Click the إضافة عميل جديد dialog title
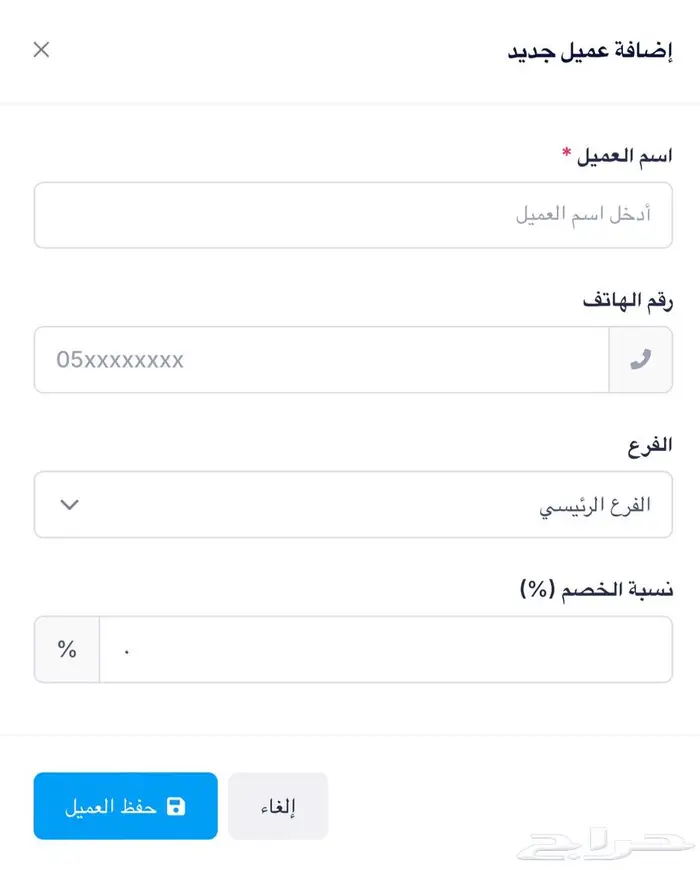The width and height of the screenshot is (700, 870). click(590, 52)
